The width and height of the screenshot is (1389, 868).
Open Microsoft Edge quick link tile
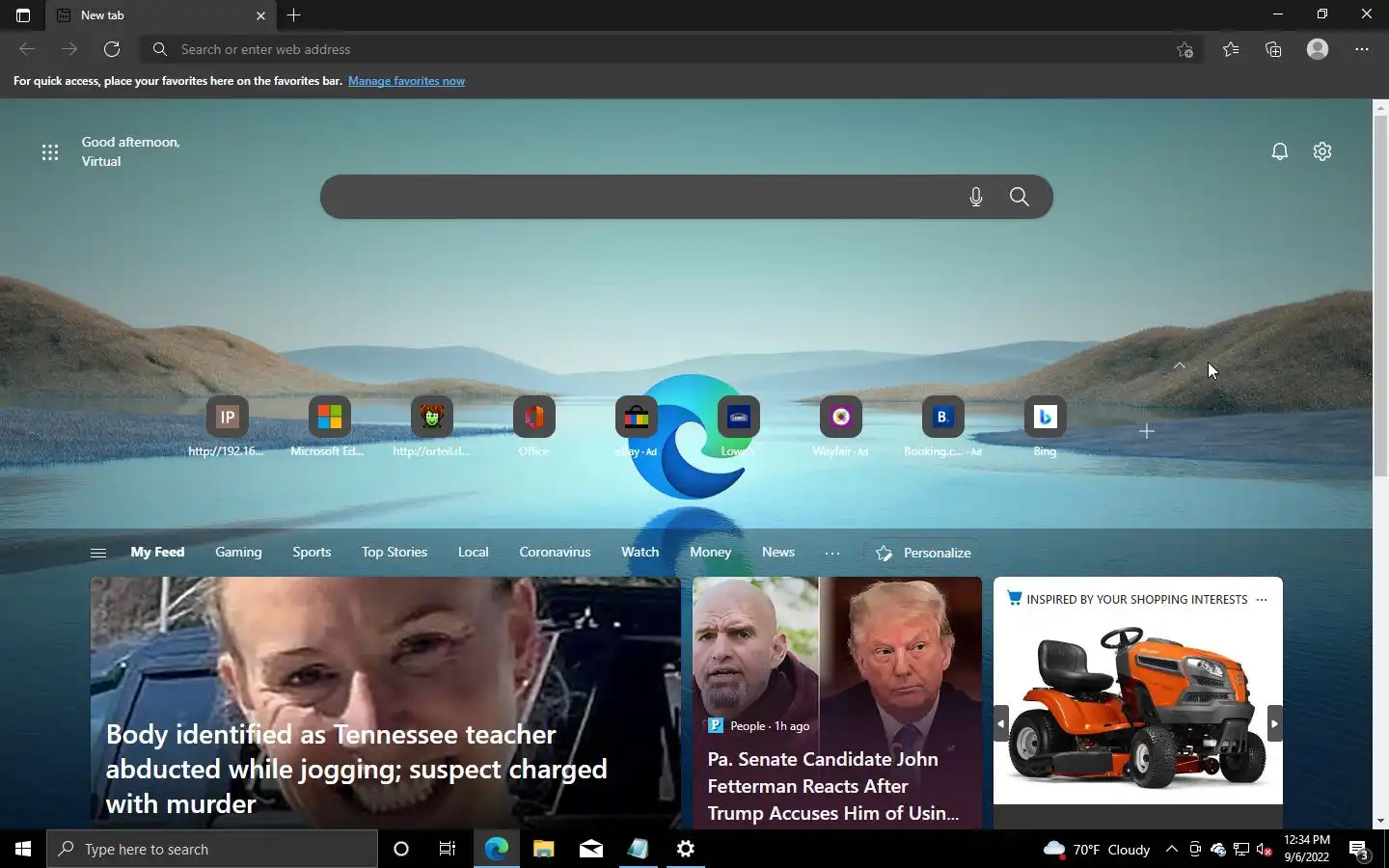click(329, 426)
